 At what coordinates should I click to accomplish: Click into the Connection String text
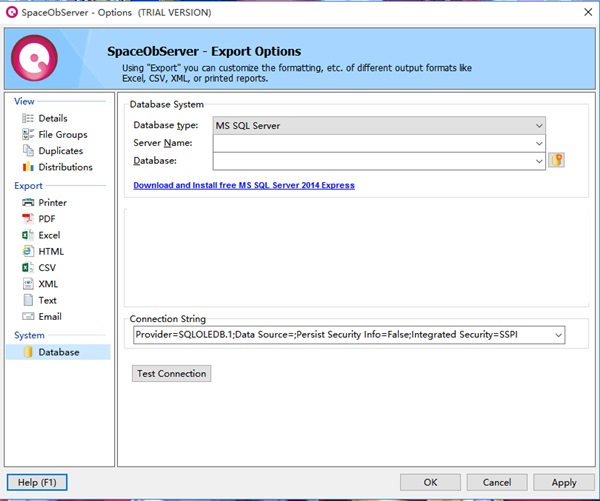[326, 335]
